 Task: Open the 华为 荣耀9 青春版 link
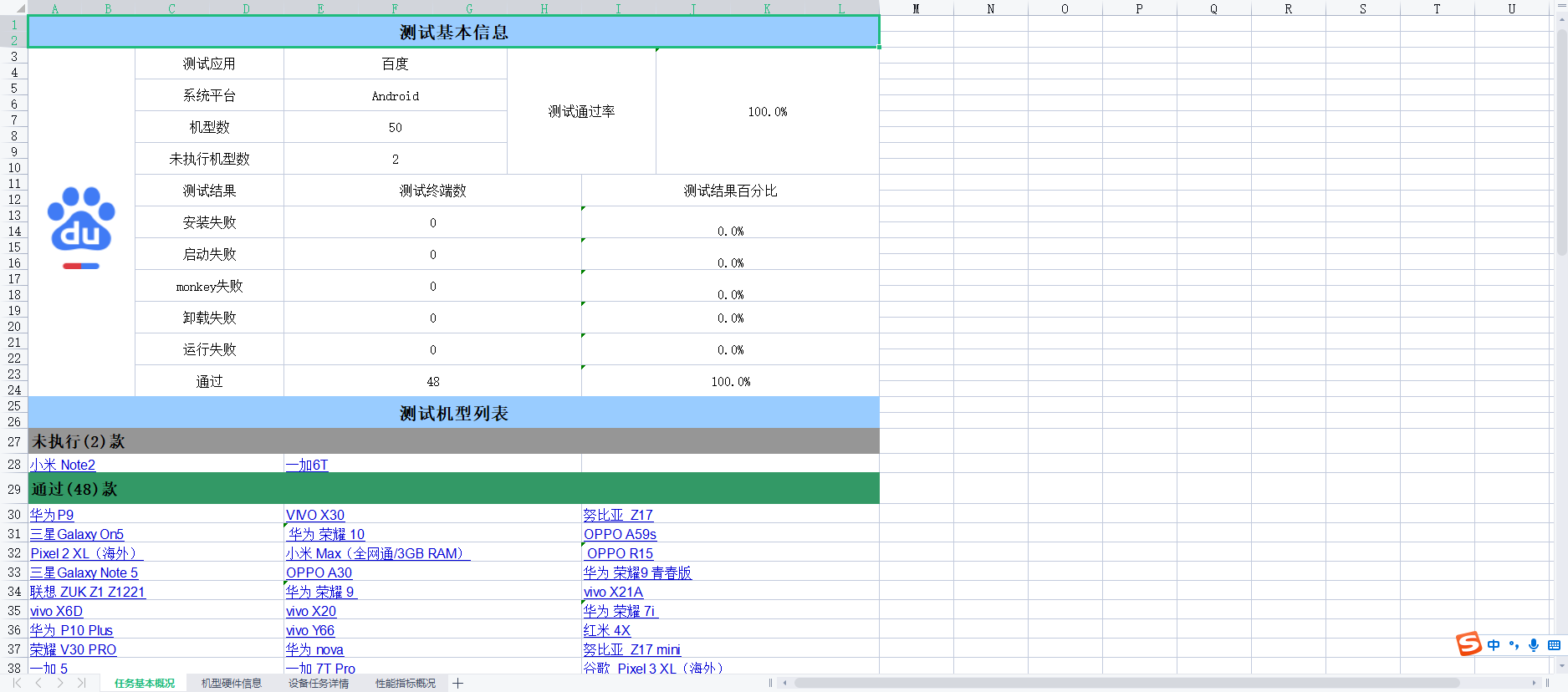[x=637, y=572]
